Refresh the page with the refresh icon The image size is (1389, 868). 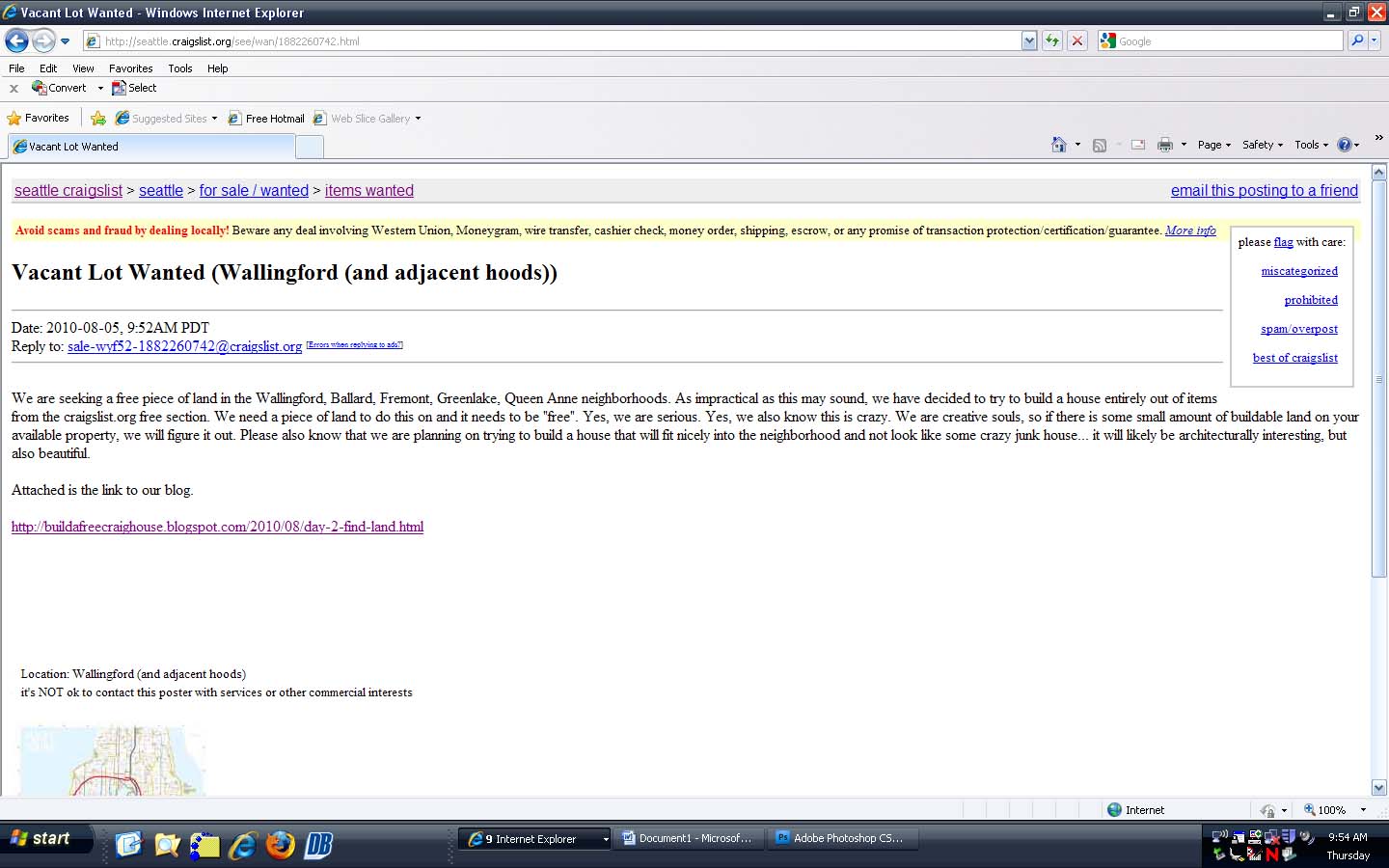pos(1051,41)
